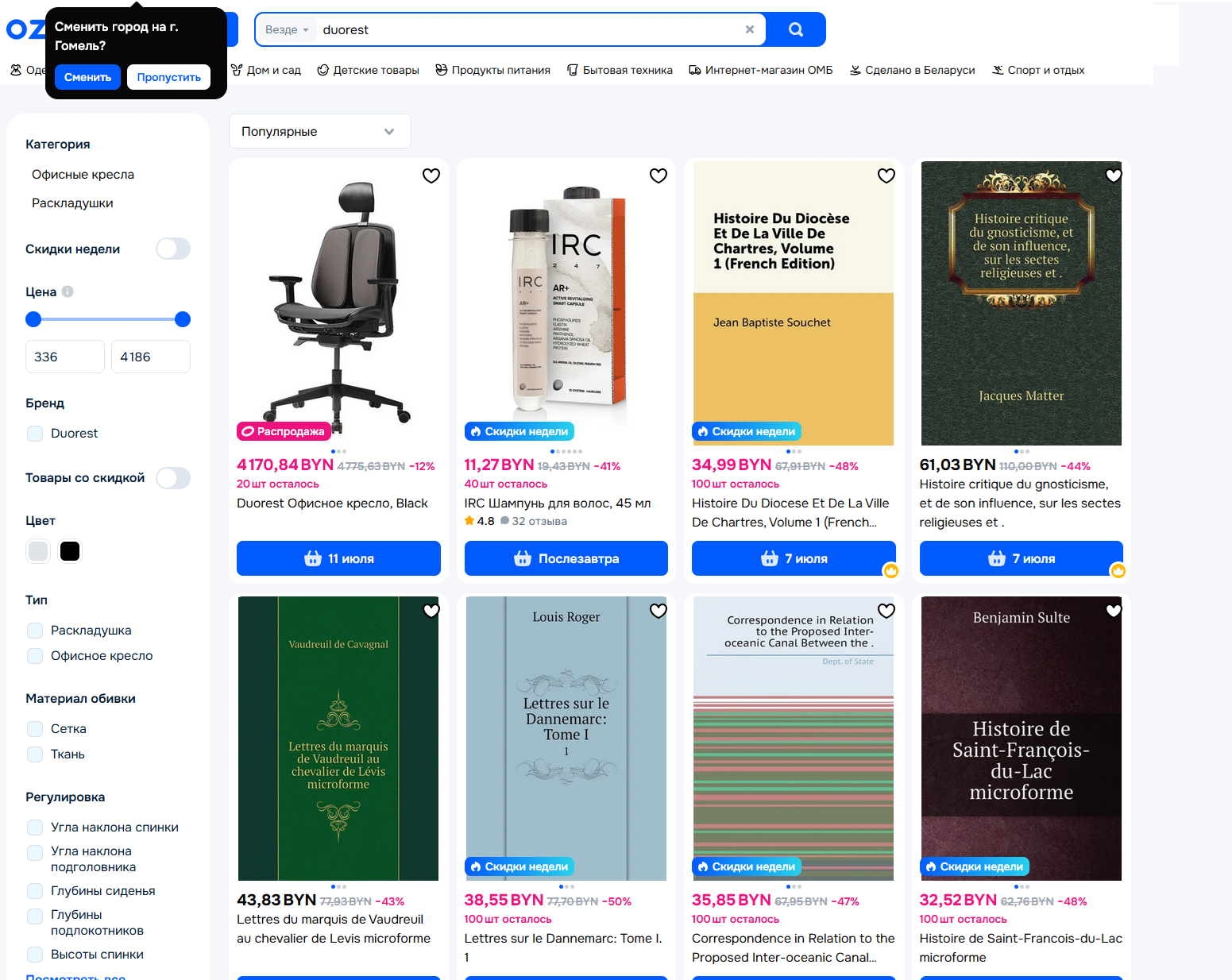This screenshot has height=980, width=1232.
Task: Add Histoire critique du gnosticisme to cart
Action: [1022, 558]
